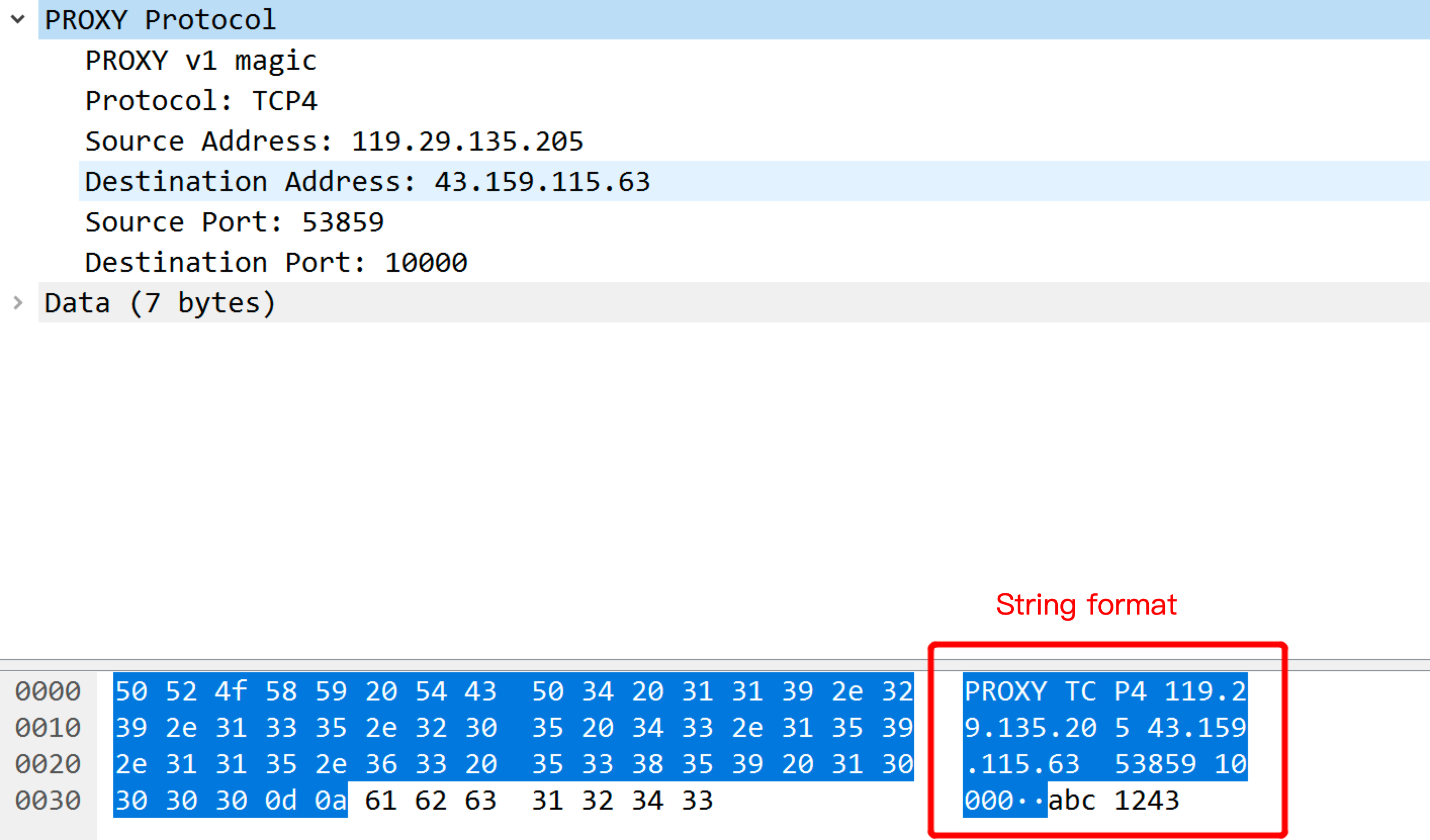Select the PROXY Protocol header row
Screen dimensions: 1430x840
coord(160,20)
